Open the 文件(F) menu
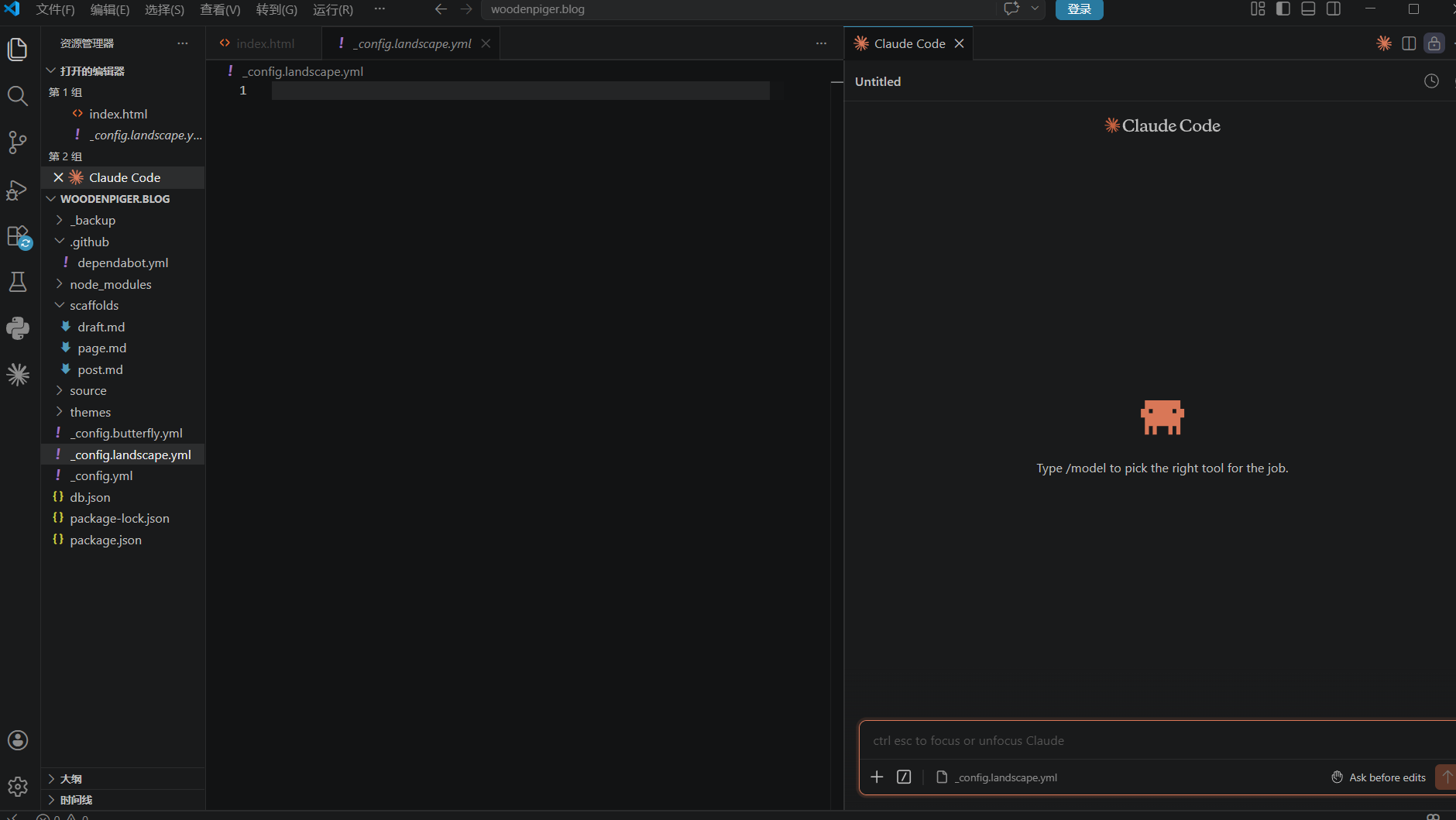The width and height of the screenshot is (1456, 820). tap(55, 9)
